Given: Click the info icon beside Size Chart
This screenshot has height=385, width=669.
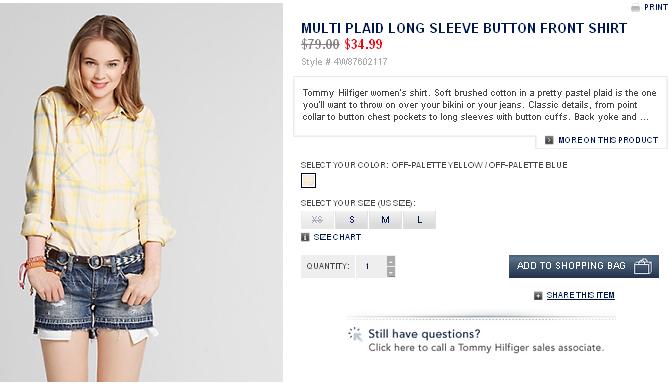Looking at the screenshot, I should pos(305,237).
